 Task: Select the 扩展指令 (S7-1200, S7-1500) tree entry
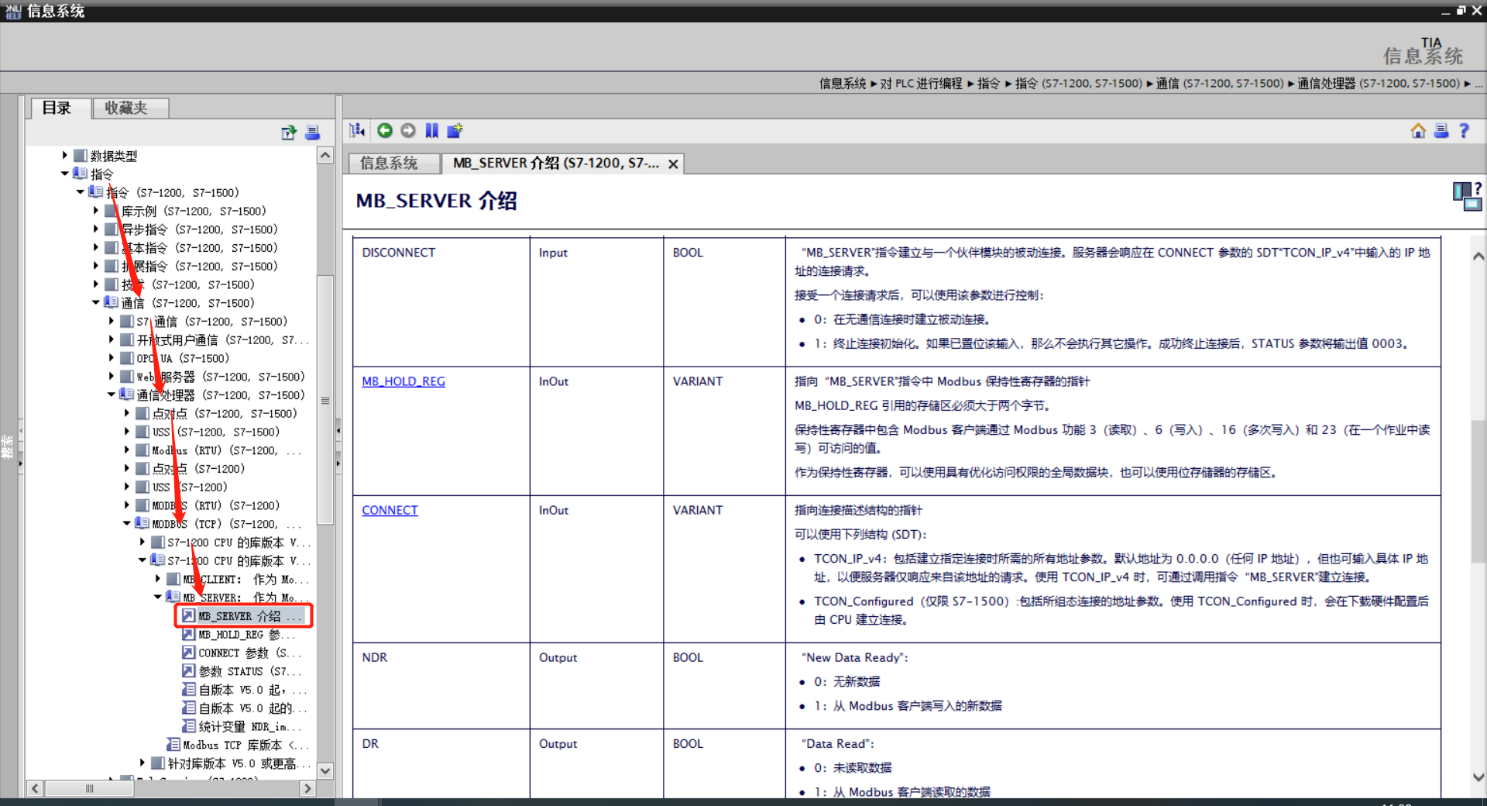coord(199,266)
